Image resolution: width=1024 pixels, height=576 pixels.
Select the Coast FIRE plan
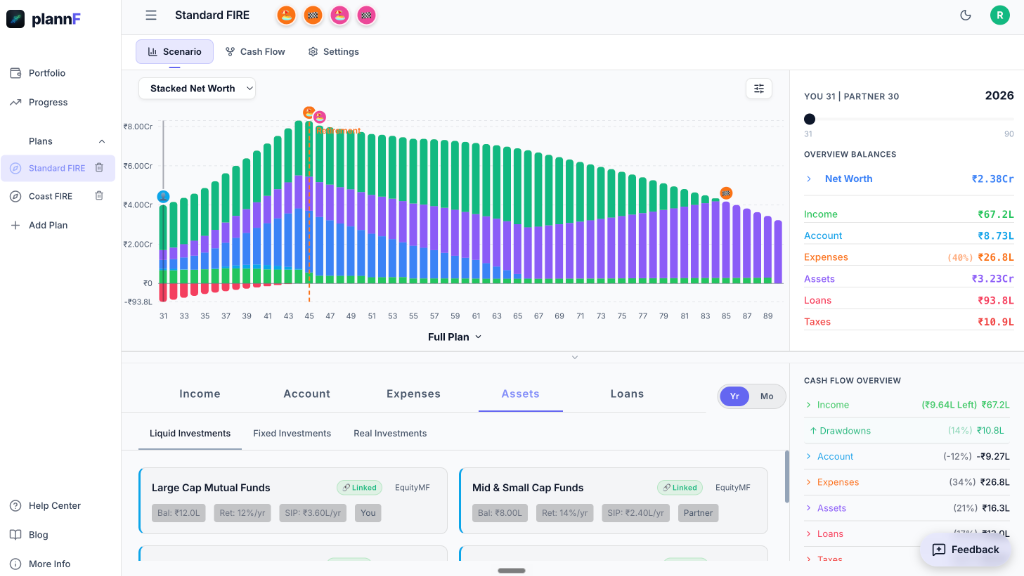pos(50,196)
